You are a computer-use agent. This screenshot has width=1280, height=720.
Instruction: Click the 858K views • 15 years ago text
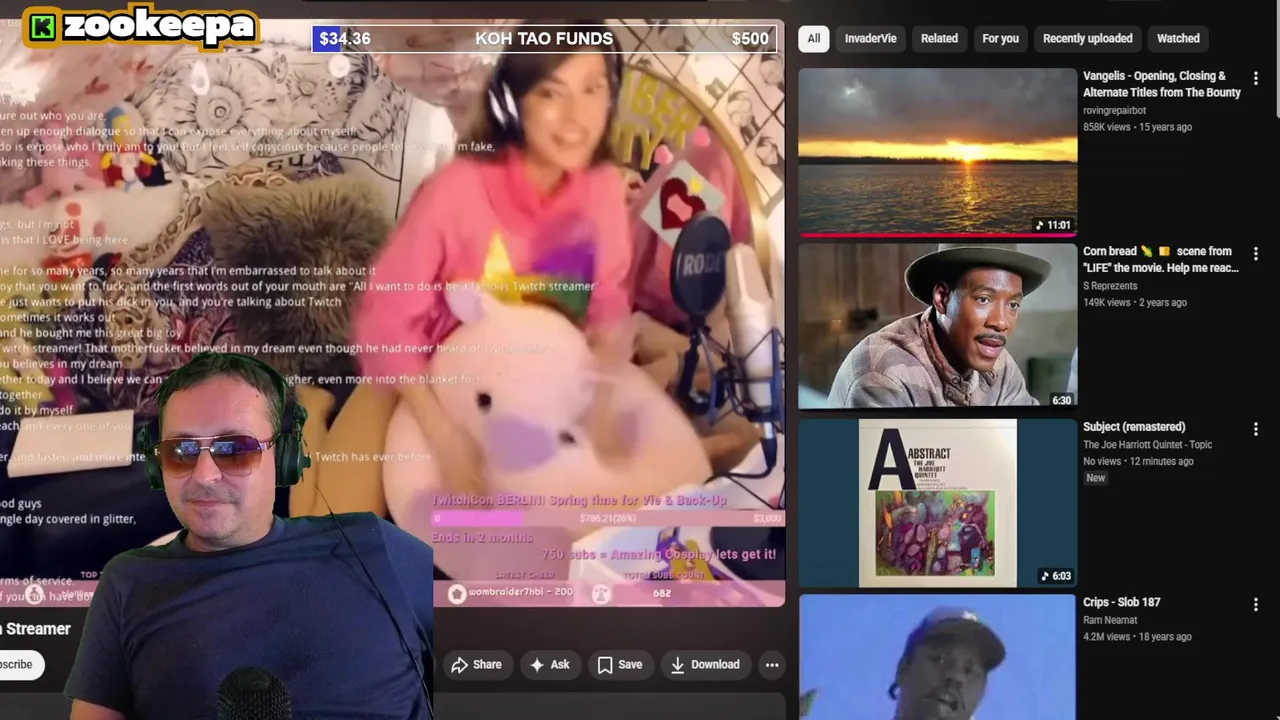1137,127
